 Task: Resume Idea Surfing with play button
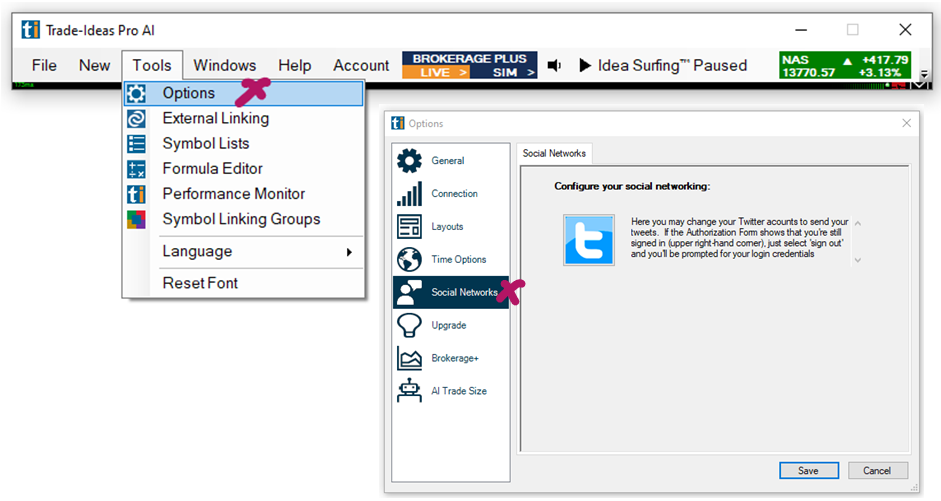click(585, 65)
